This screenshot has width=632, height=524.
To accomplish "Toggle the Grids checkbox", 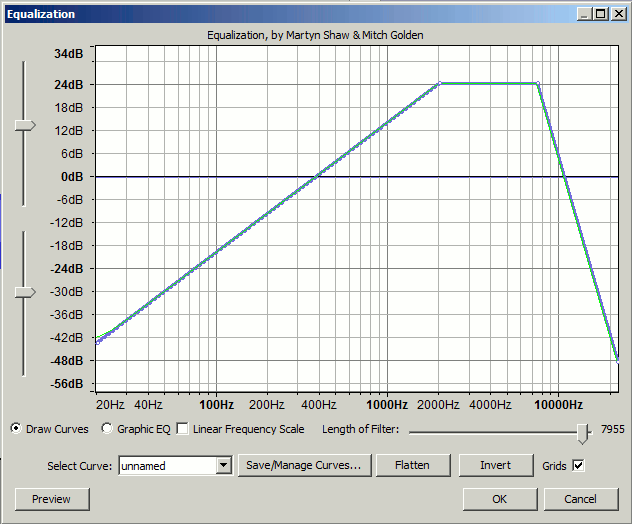I will point(578,465).
